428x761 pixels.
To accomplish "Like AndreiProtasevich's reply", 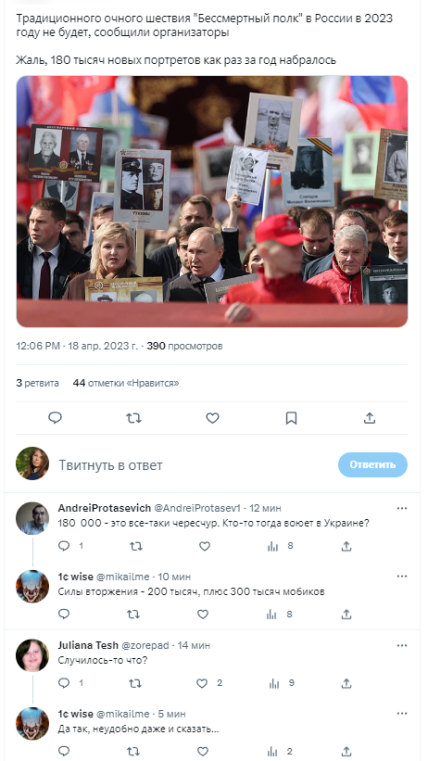I will 205,546.
